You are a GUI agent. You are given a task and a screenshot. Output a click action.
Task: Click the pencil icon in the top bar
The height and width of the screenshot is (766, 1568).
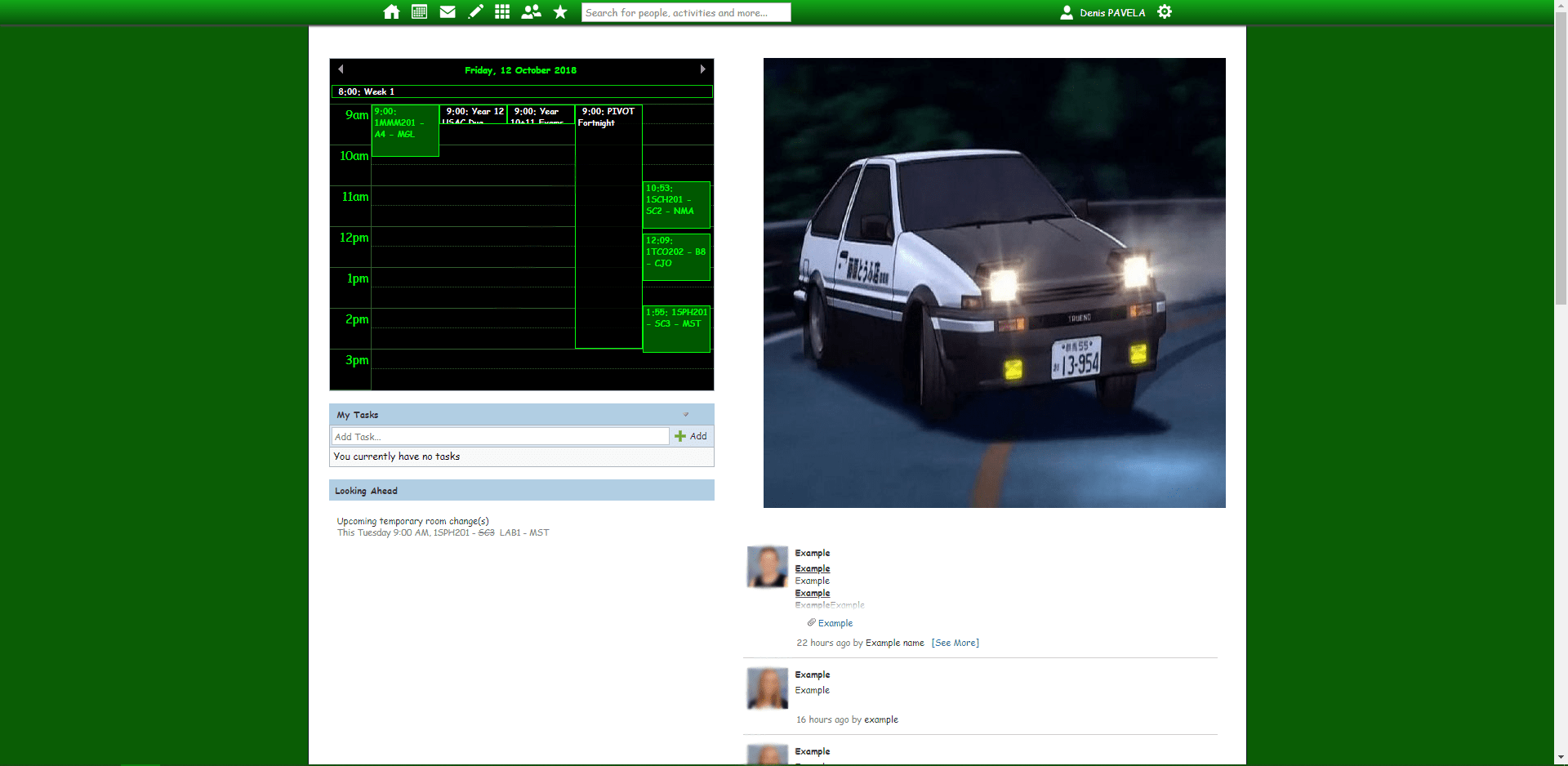475,12
